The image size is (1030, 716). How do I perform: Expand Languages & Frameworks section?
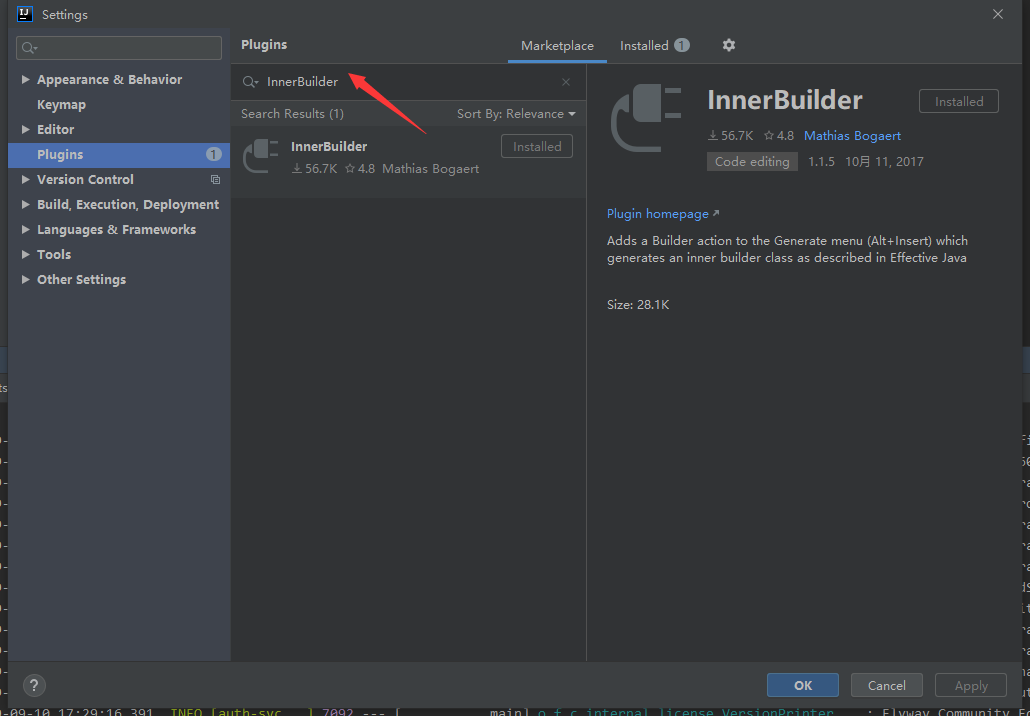coord(26,229)
